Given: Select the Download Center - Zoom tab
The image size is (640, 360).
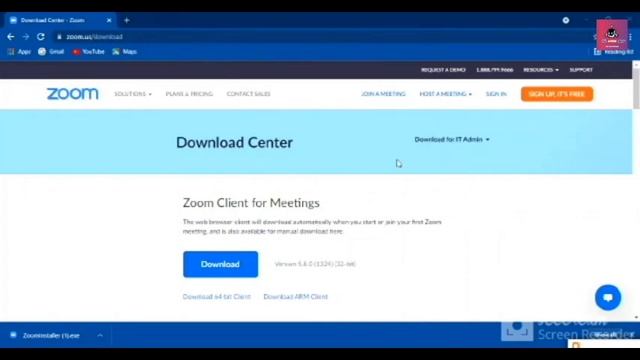Looking at the screenshot, I should coord(60,20).
